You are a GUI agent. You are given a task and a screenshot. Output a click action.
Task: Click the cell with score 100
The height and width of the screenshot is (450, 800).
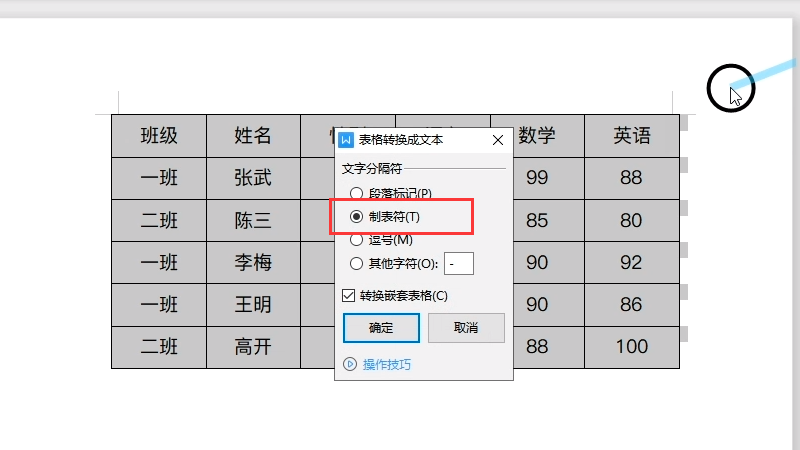(x=632, y=347)
